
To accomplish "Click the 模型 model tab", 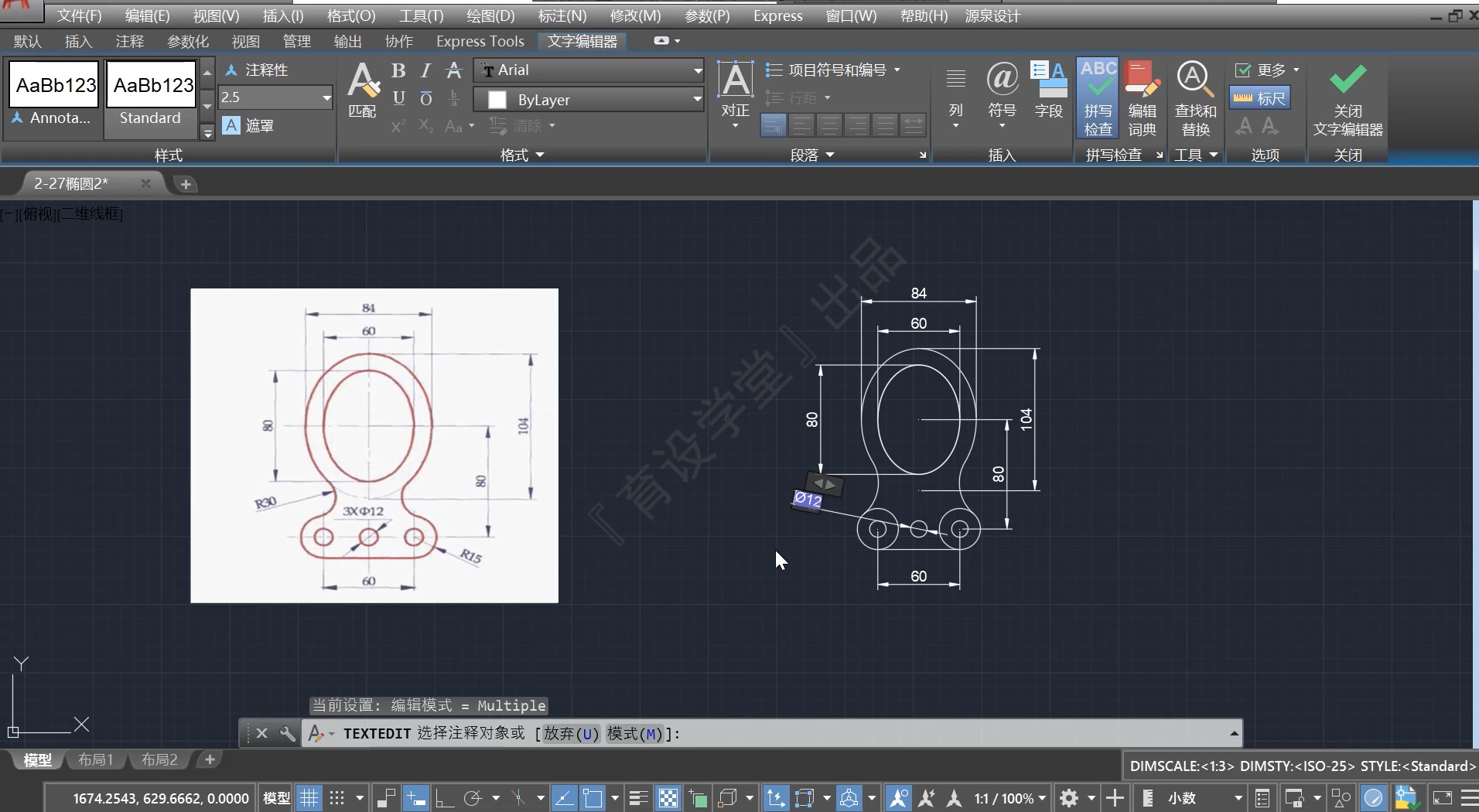I will (x=37, y=759).
